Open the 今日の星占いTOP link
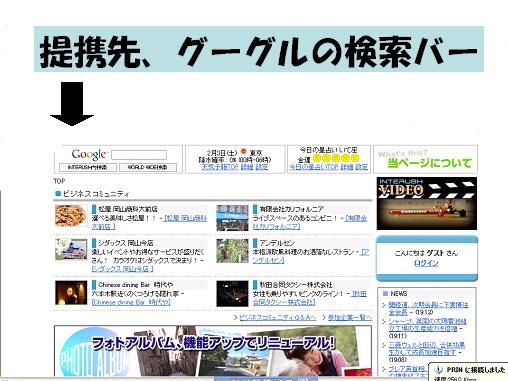Image resolution: width=508 pixels, height=381 pixels. pyautogui.click(x=314, y=167)
